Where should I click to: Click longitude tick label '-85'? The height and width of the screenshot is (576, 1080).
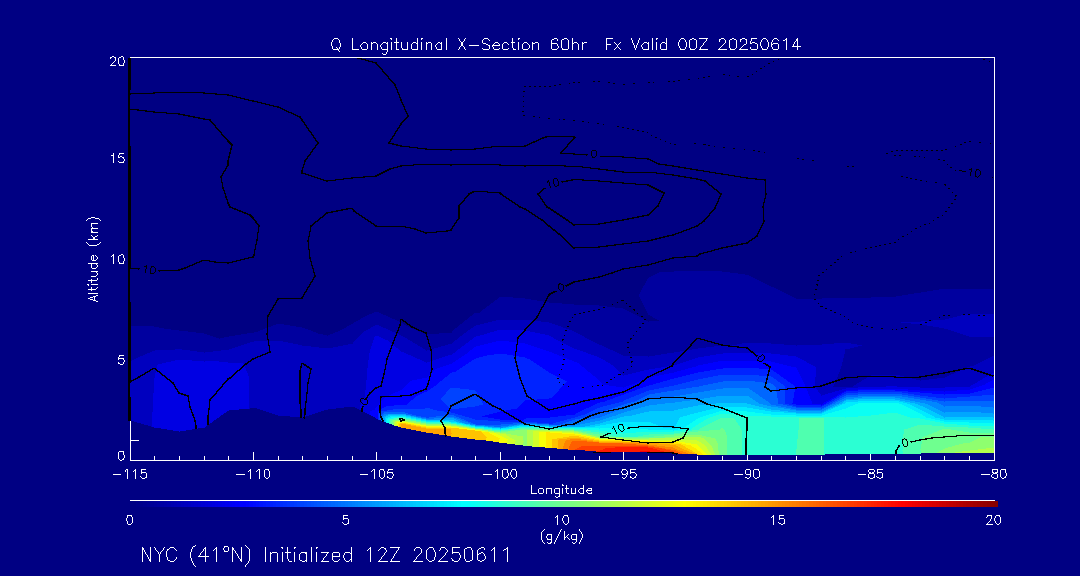point(871,475)
